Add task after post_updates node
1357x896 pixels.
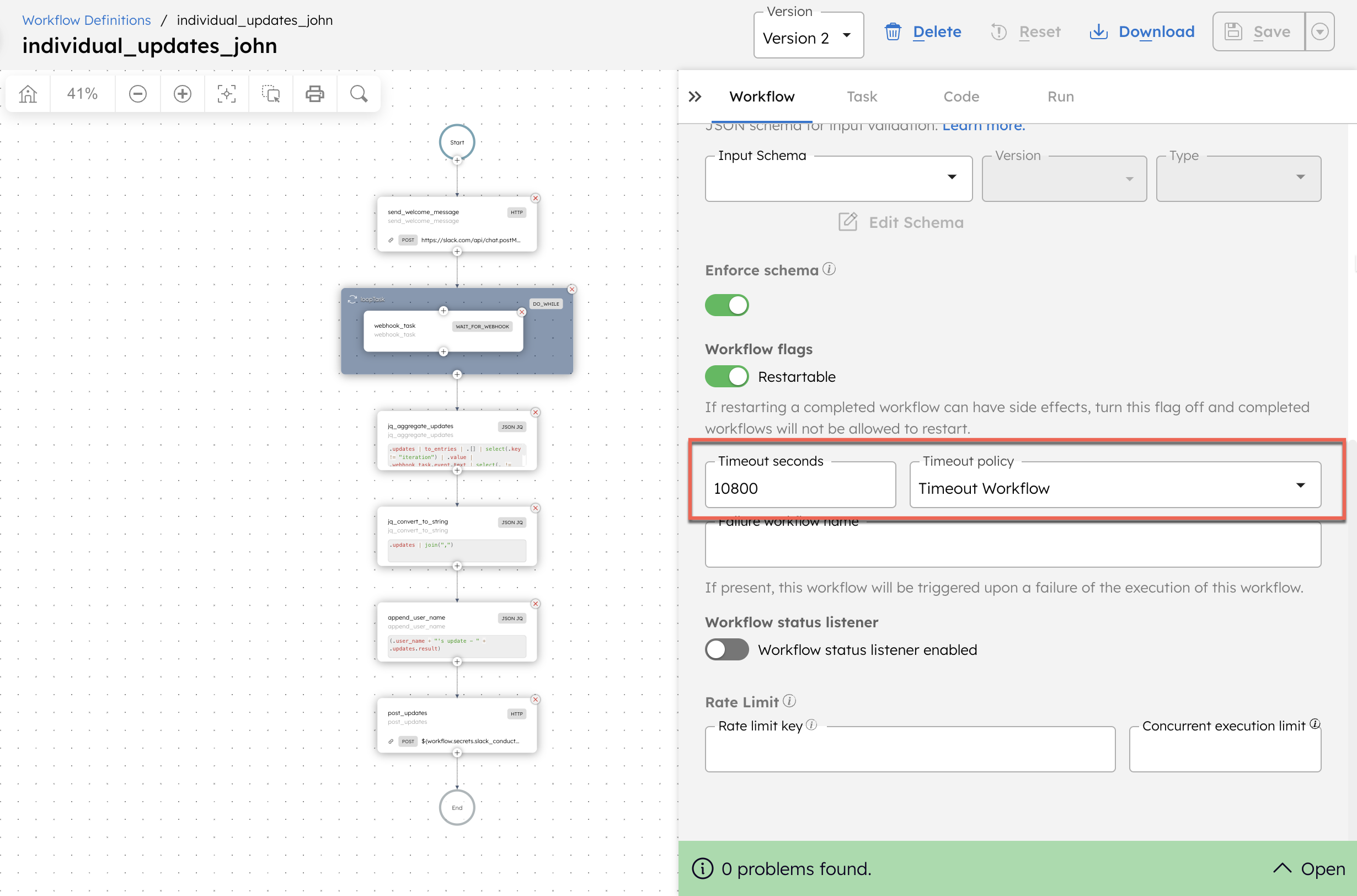coord(457,753)
